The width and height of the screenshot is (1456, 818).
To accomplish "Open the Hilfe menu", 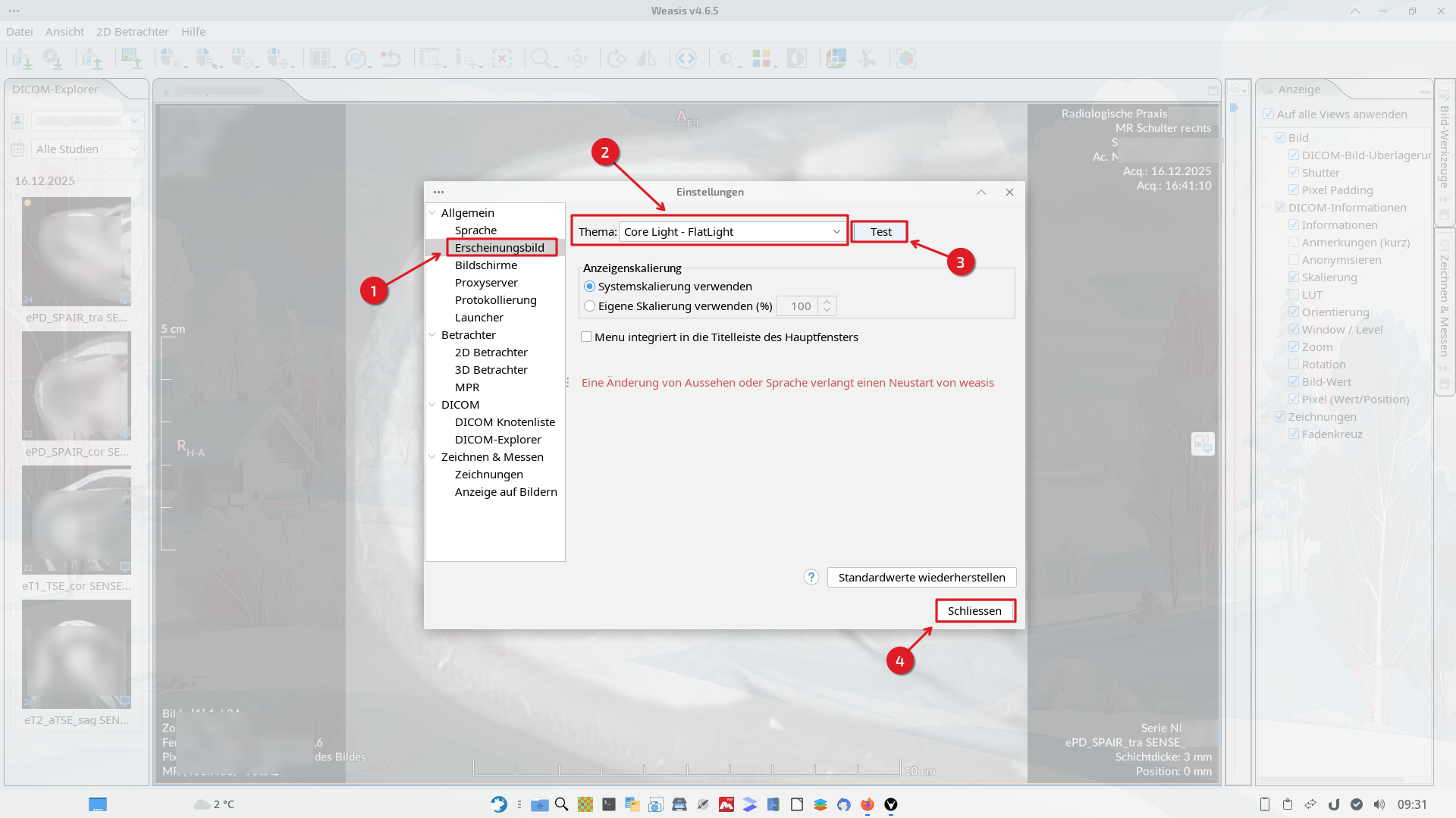I will [x=193, y=32].
